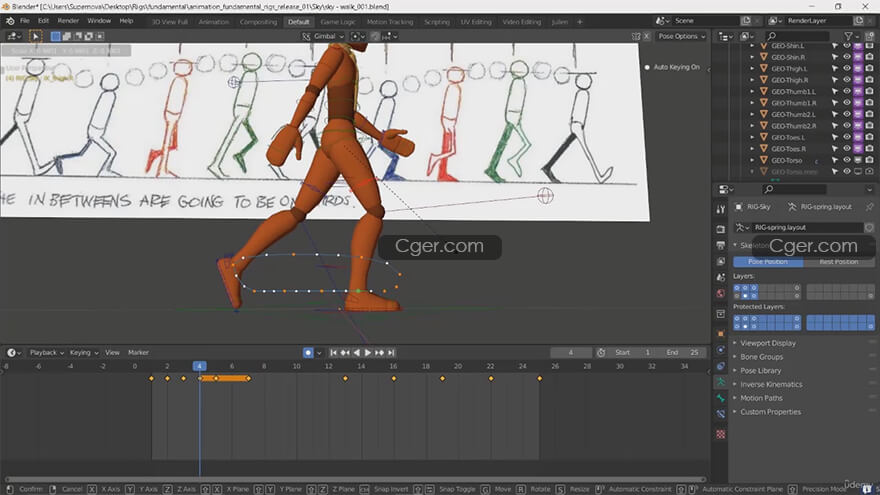Click the Rest Position button

tap(838, 262)
